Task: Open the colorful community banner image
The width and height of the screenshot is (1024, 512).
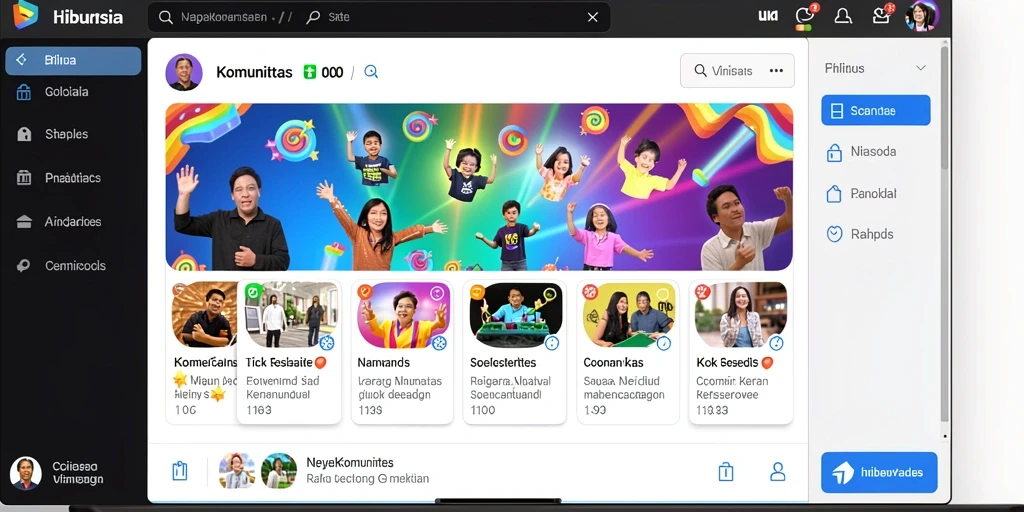Action: (479, 187)
